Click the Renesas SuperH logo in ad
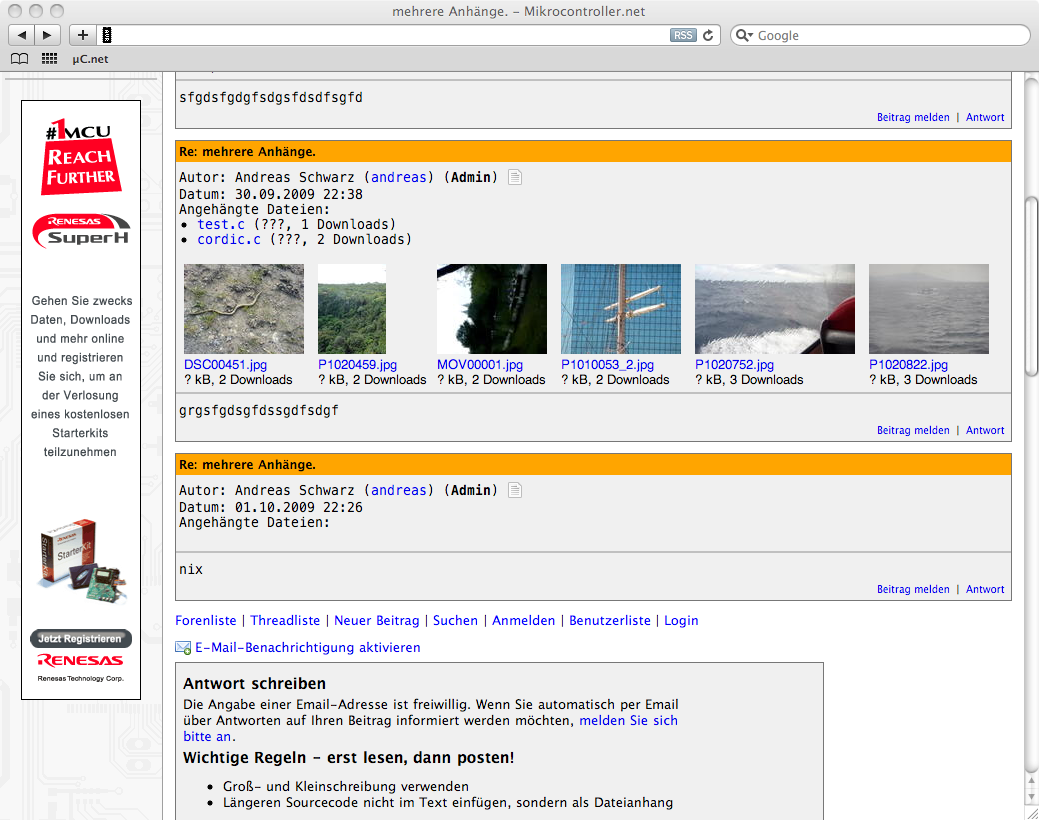Image resolution: width=1039 pixels, height=820 pixels. tap(81, 231)
